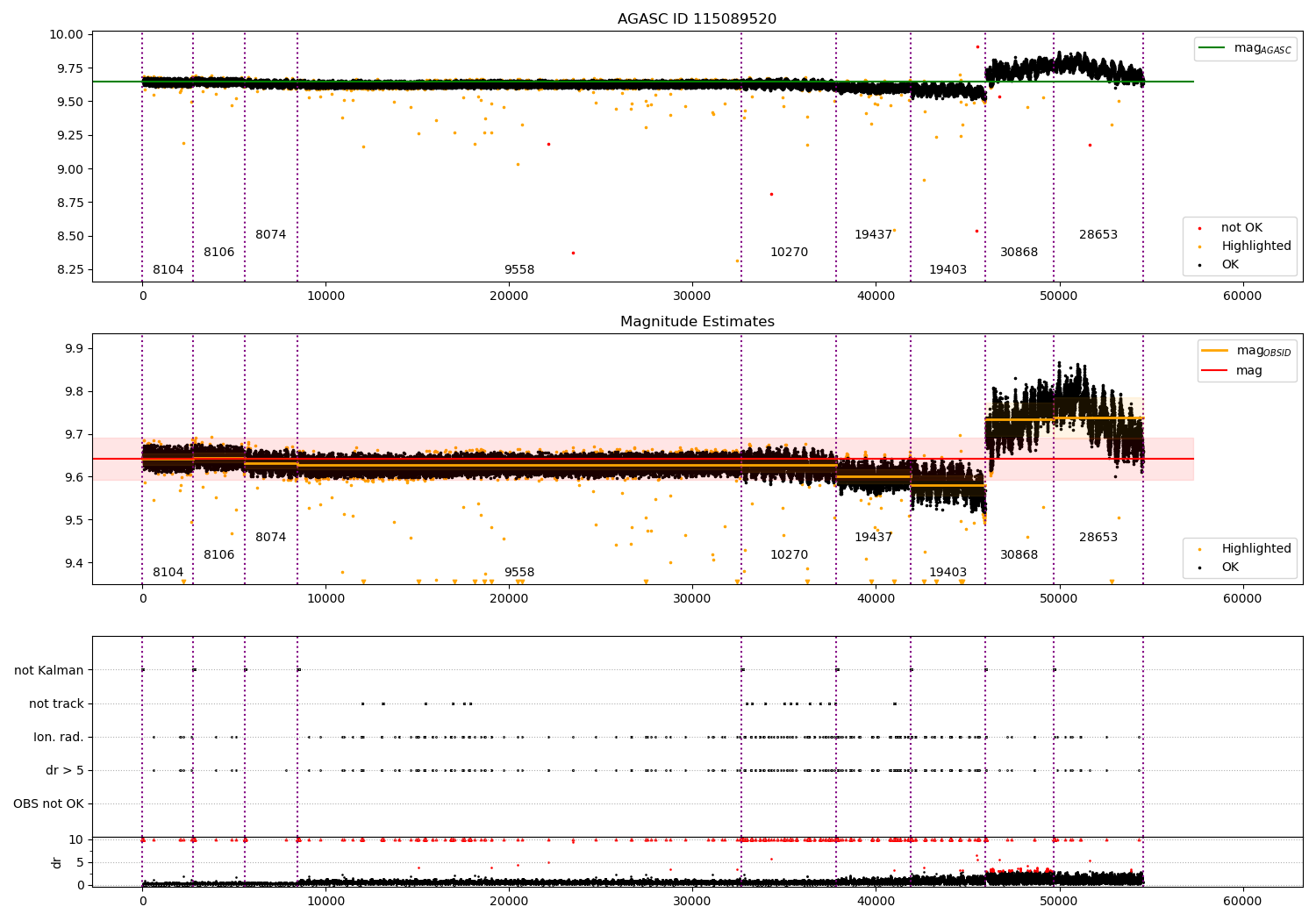The width and height of the screenshot is (1316, 921).
Task: Click OBSID label 30868 in Magnitude Estimates plot
Action: click(x=1019, y=555)
